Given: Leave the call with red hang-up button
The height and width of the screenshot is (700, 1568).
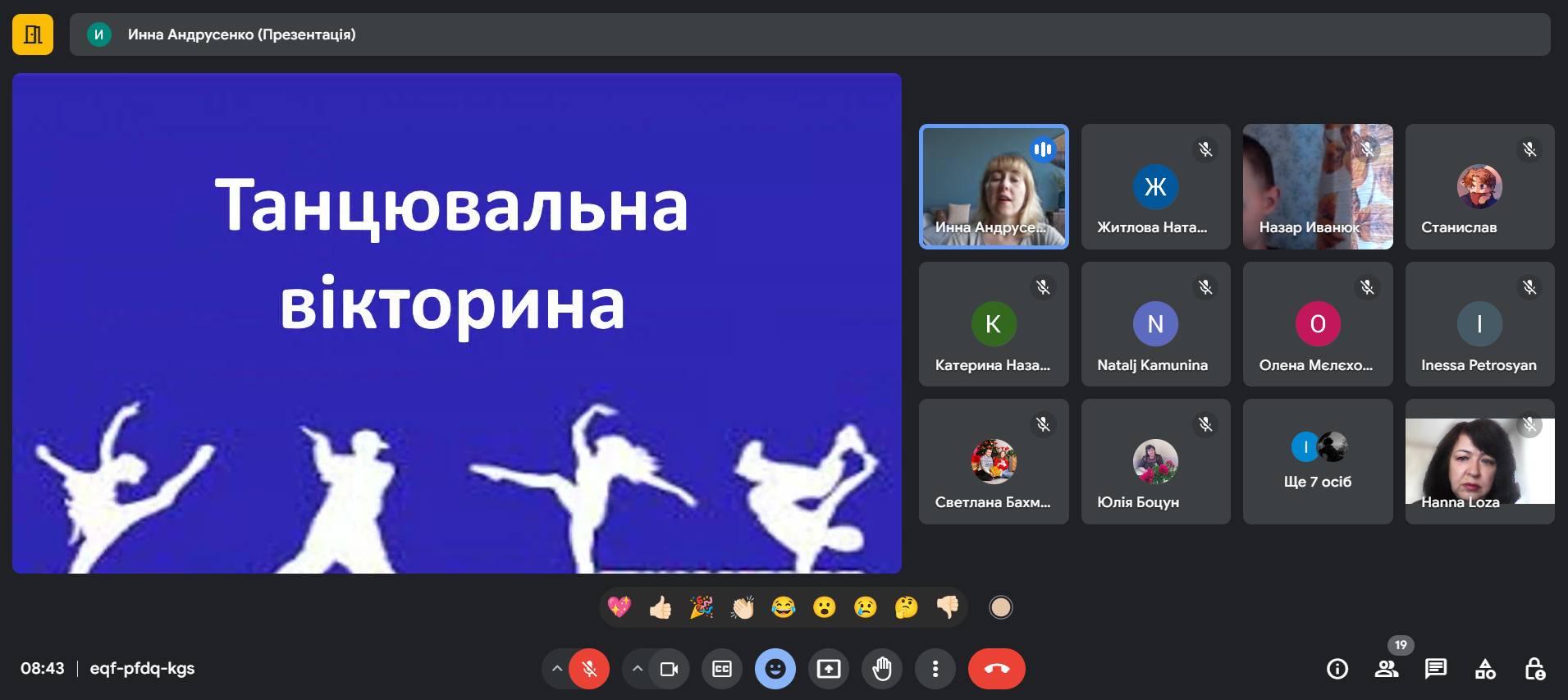Looking at the screenshot, I should tap(997, 669).
